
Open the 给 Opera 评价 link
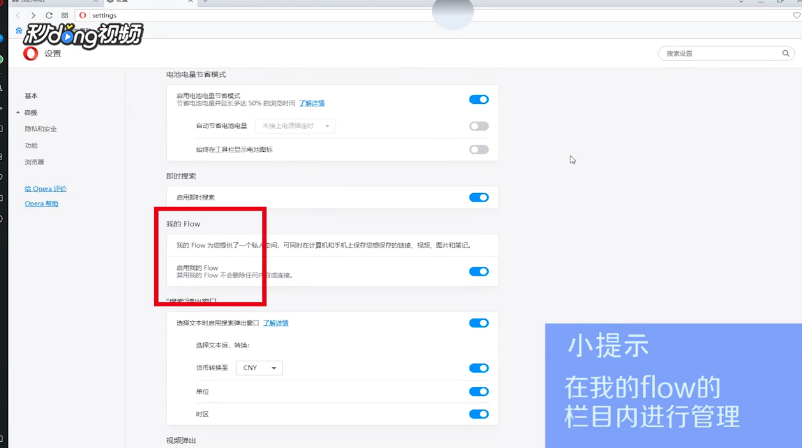[x=46, y=189]
